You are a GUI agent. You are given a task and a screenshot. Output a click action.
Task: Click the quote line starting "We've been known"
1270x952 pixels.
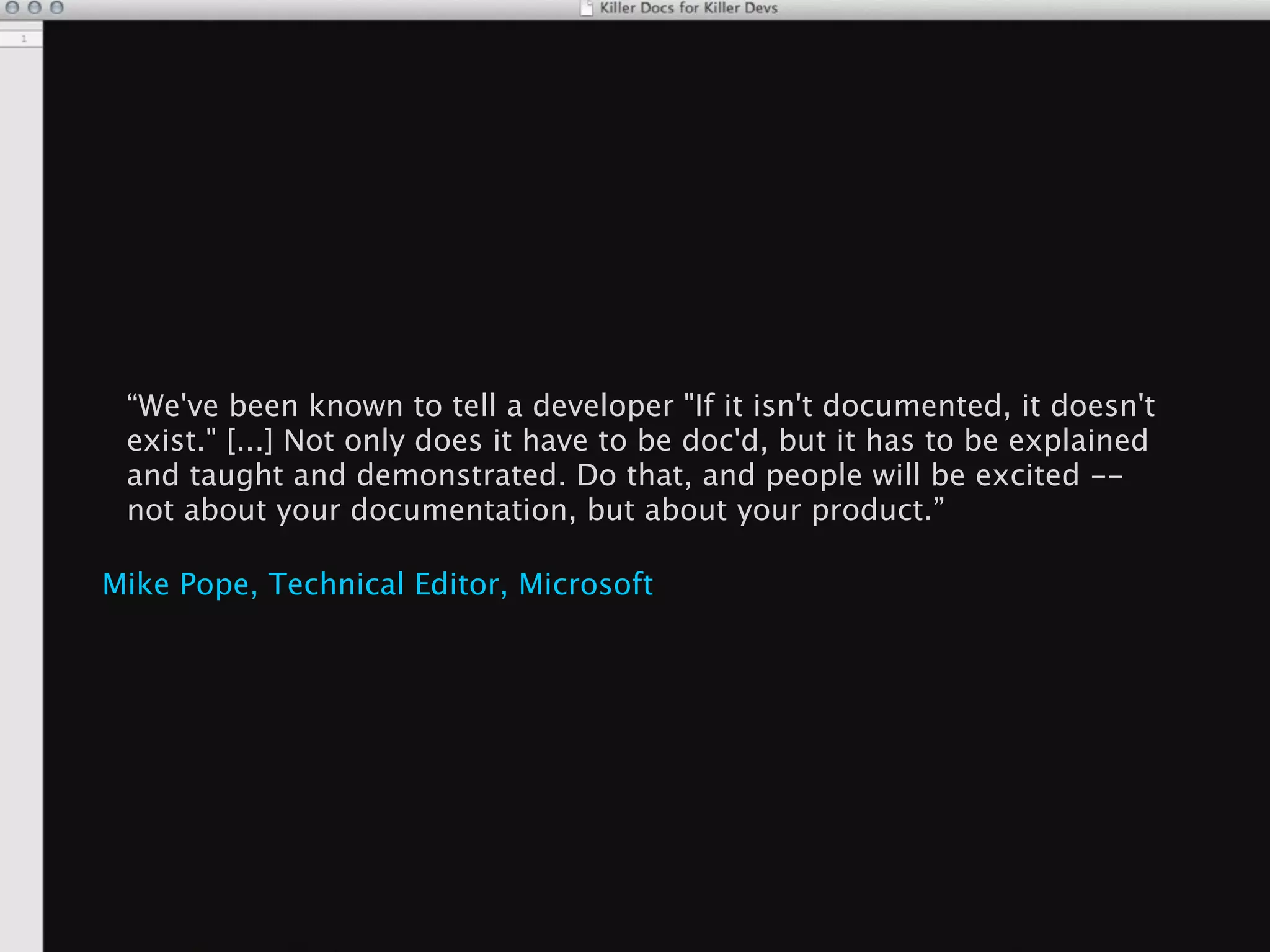[641, 405]
